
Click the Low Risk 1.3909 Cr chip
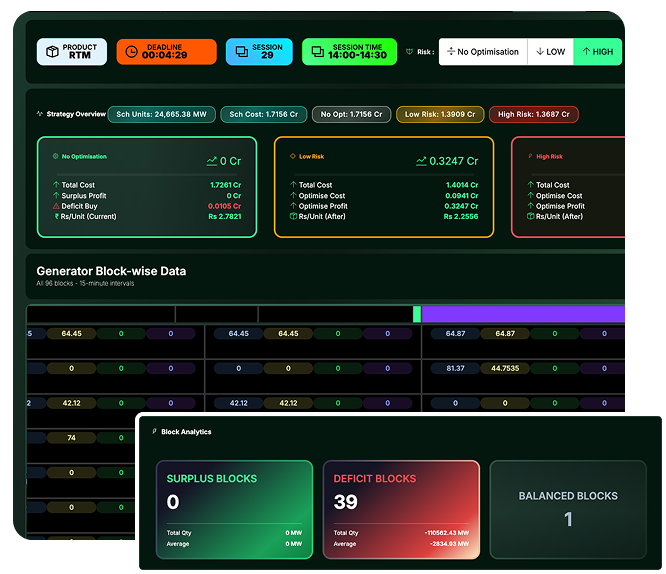(x=440, y=114)
